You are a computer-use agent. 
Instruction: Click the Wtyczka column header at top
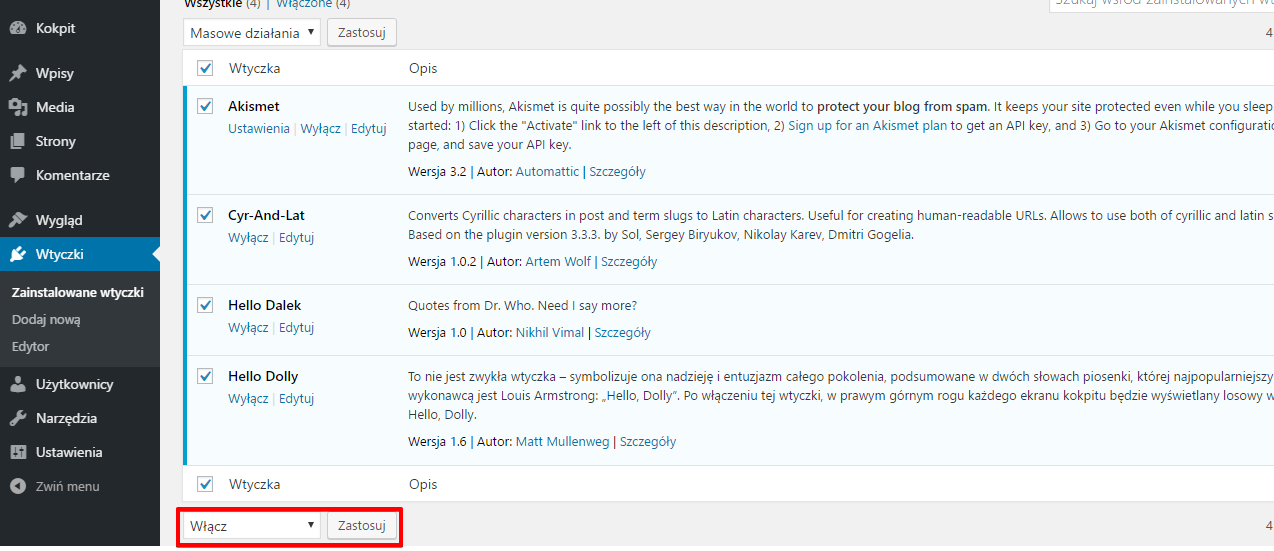[254, 69]
